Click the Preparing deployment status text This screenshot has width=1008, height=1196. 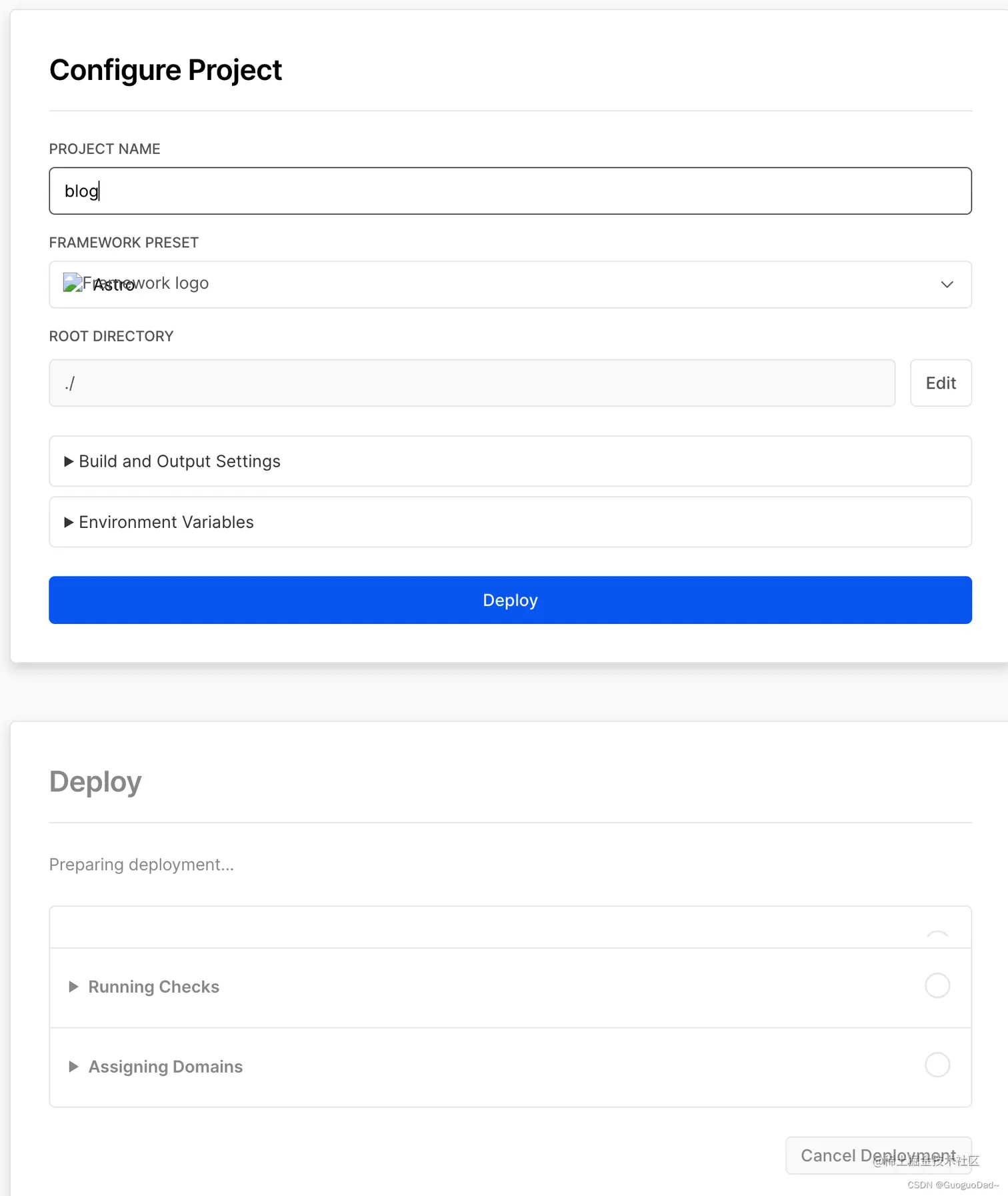pyautogui.click(x=141, y=865)
